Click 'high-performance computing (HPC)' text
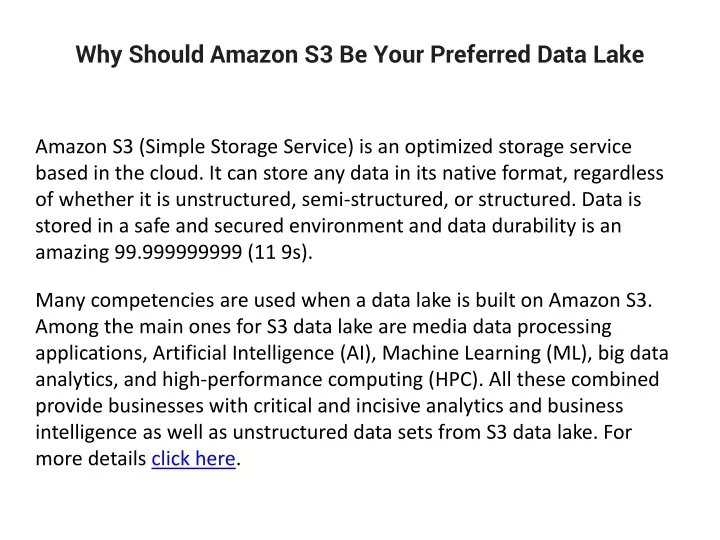Screen dimensions: 720x540 coord(322,380)
